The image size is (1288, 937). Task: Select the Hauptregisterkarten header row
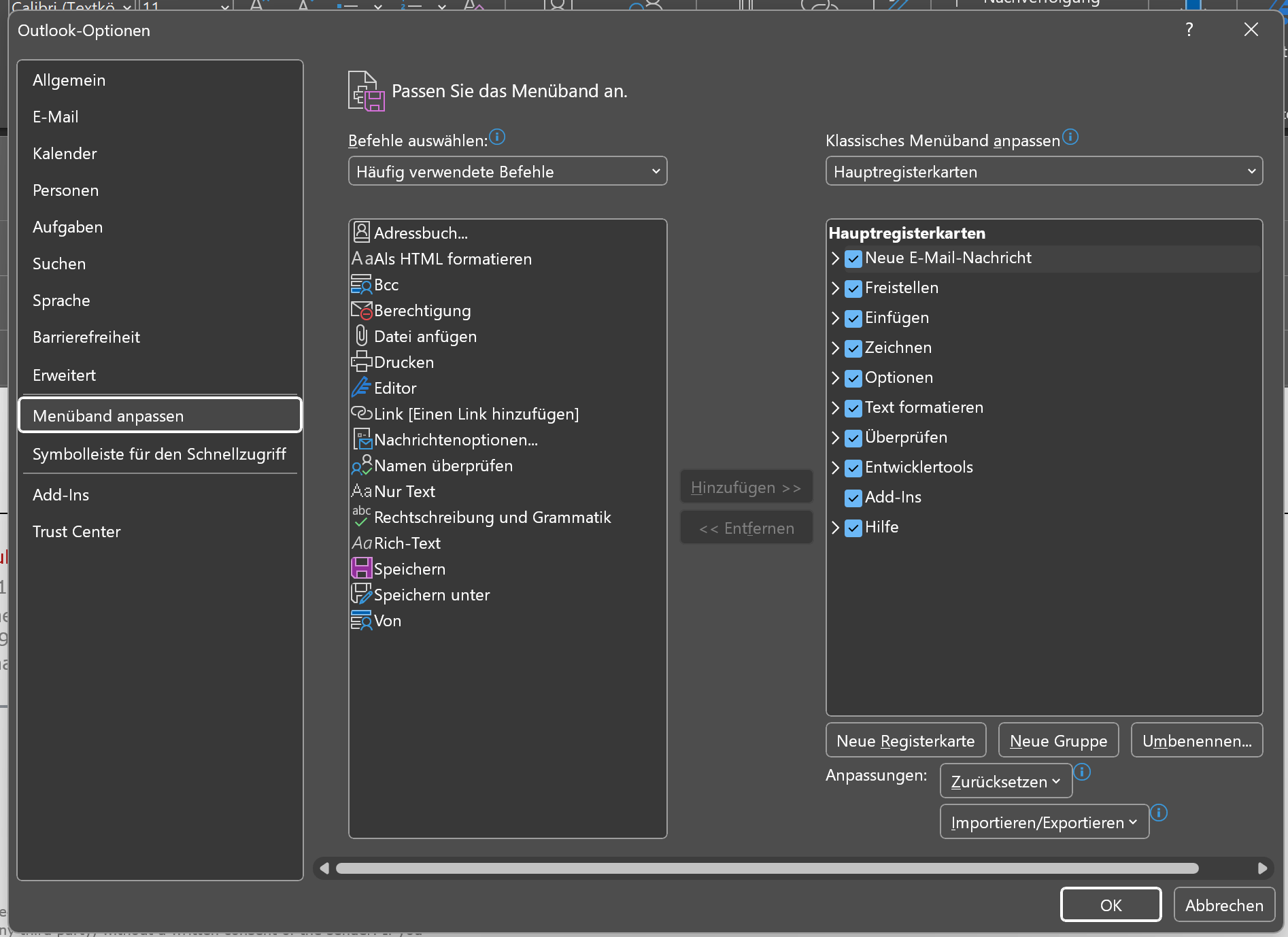click(x=1044, y=233)
